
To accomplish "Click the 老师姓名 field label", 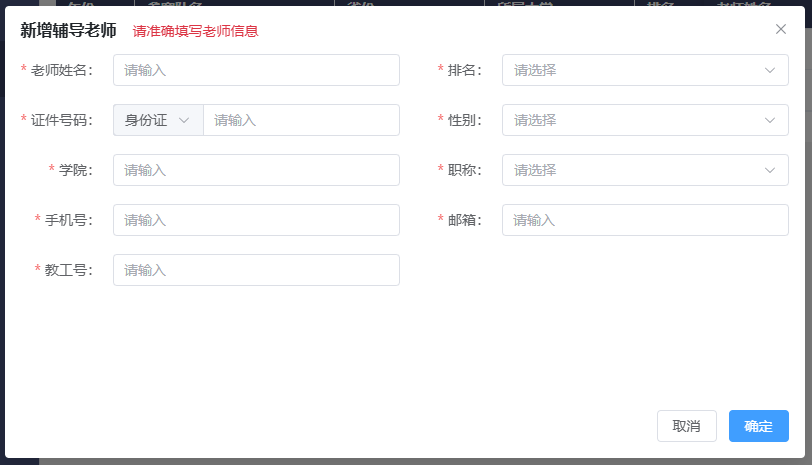I will click(x=61, y=70).
